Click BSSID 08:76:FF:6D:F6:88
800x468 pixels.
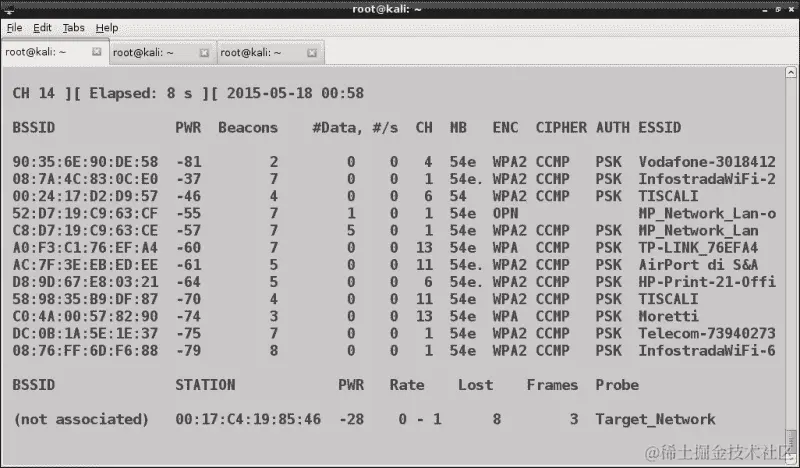click(85, 351)
